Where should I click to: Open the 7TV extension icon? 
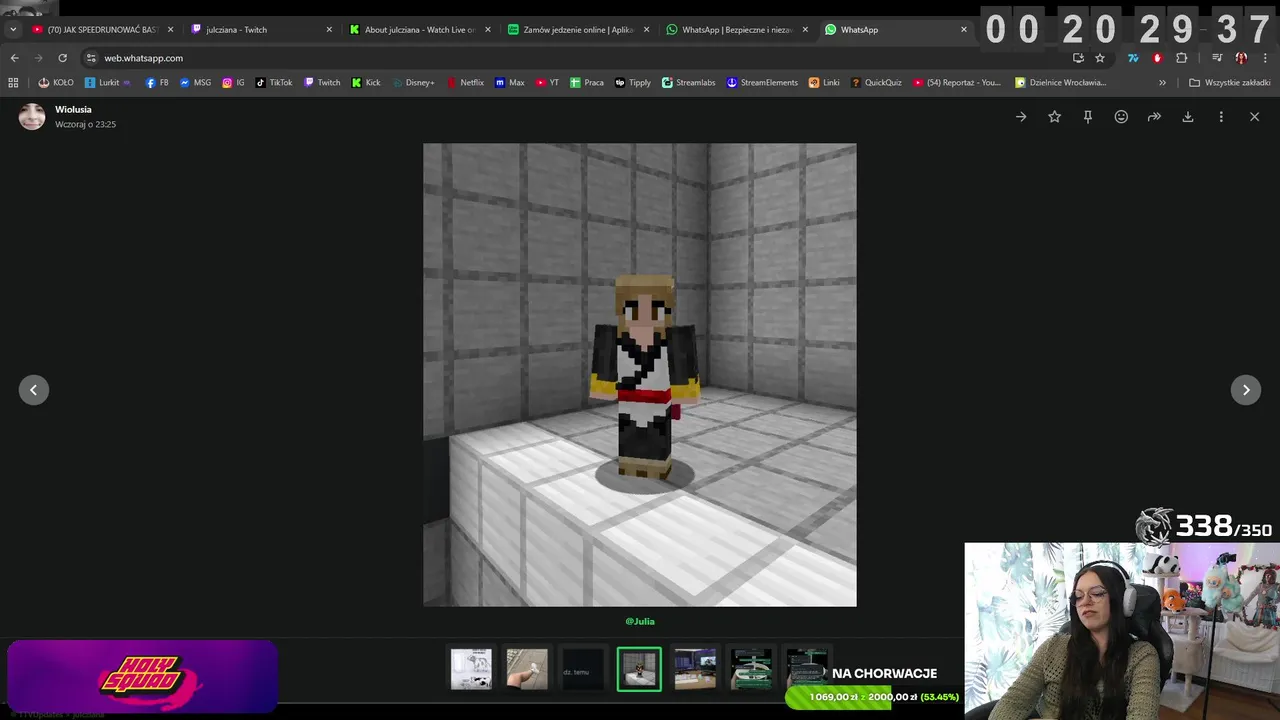click(1133, 58)
